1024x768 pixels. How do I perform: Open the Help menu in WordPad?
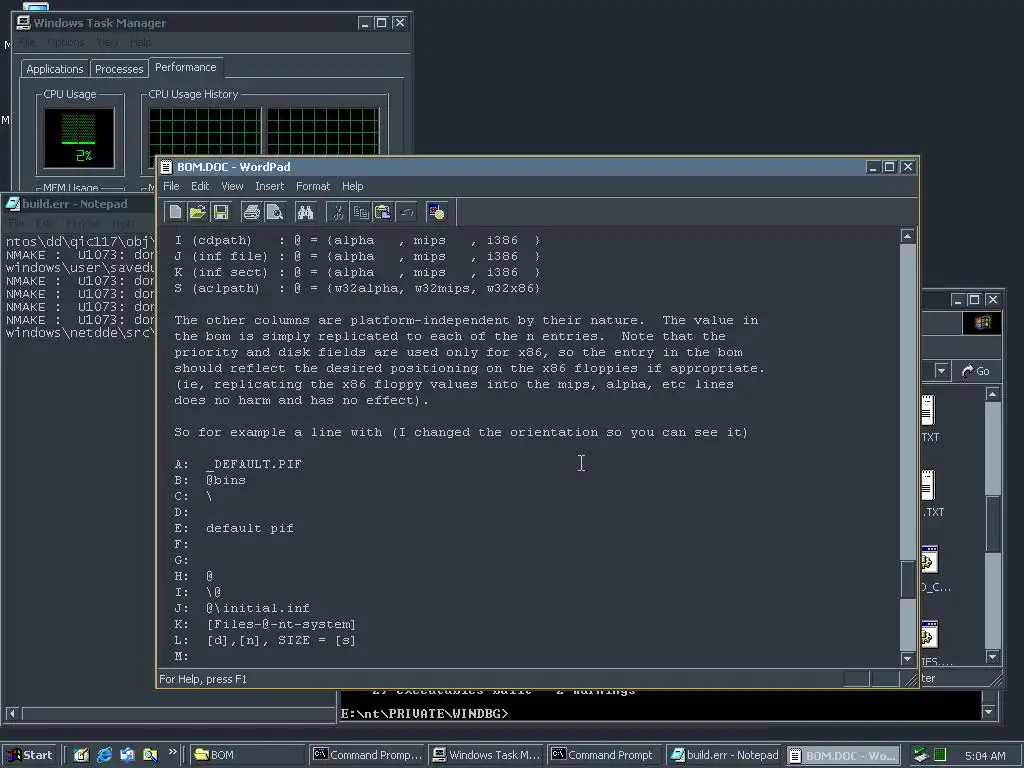(353, 186)
